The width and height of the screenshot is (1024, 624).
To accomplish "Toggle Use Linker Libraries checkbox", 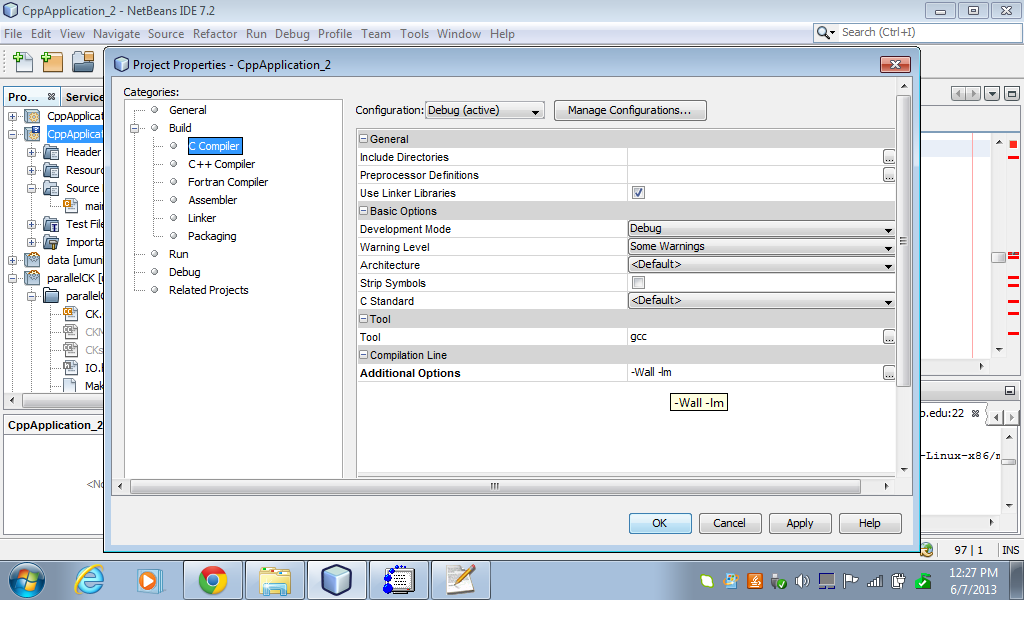I will click(x=638, y=193).
